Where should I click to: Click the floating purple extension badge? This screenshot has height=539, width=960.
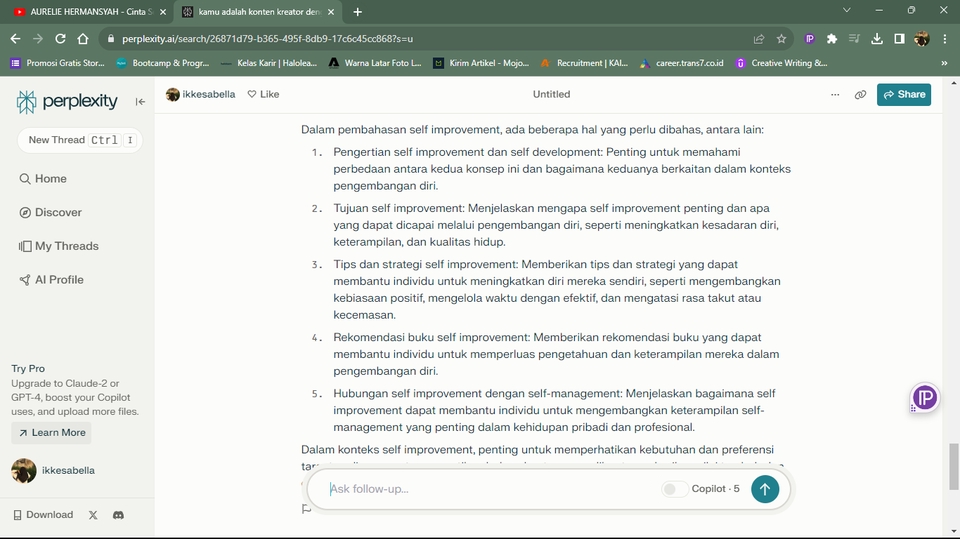[x=924, y=398]
